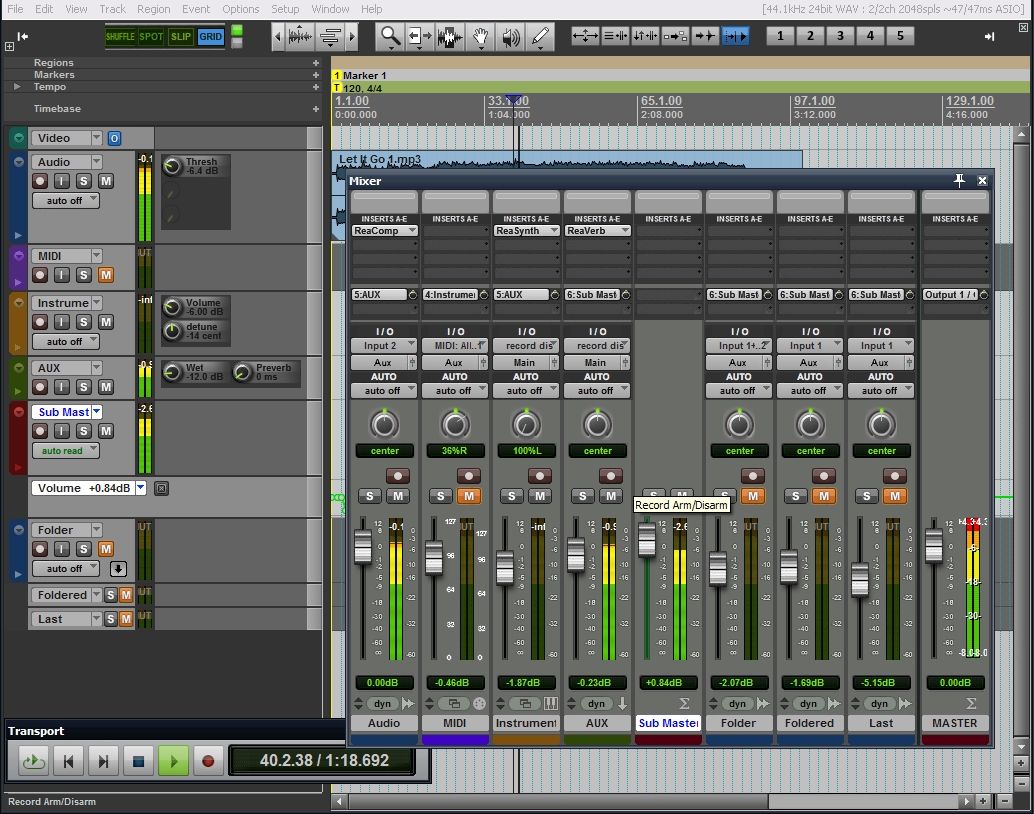This screenshot has width=1034, height=814.
Task: Open ReaComp insert dropdown on Audio channel
Action: pyautogui.click(x=384, y=231)
